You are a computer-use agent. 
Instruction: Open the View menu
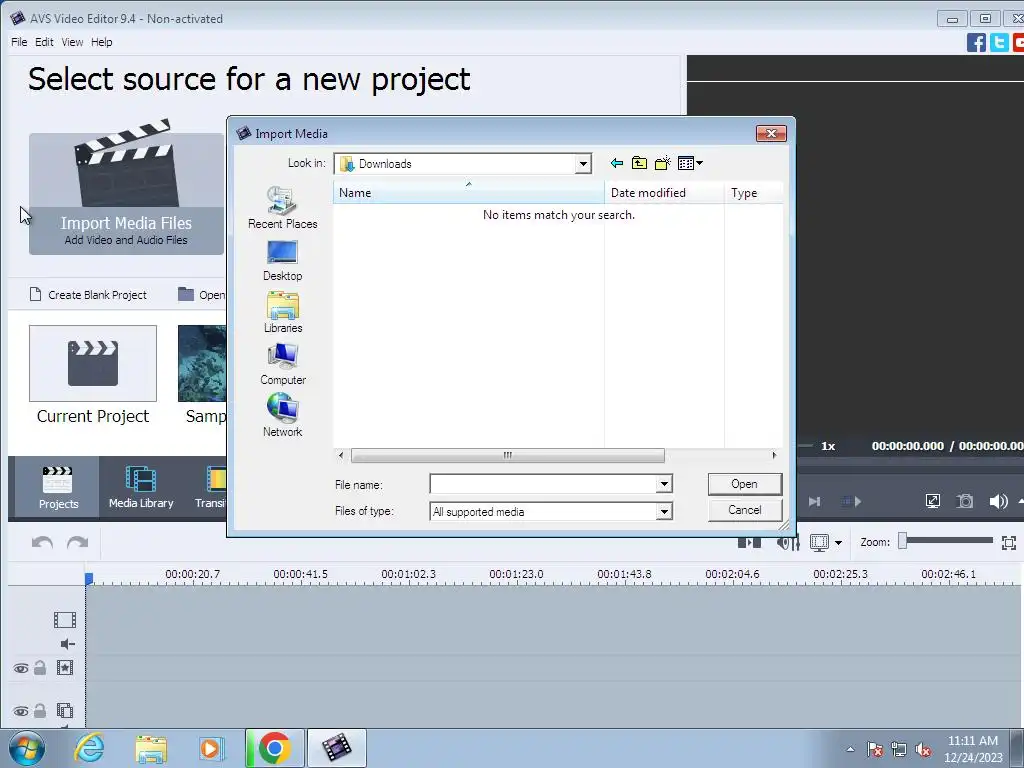click(x=72, y=42)
